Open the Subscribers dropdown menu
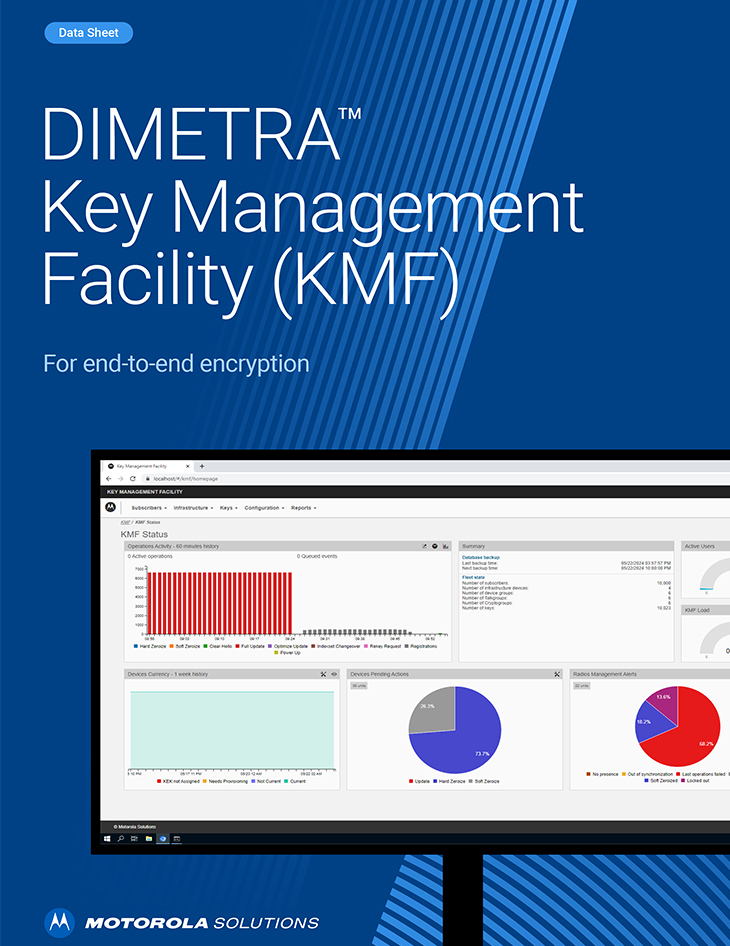 tap(148, 508)
